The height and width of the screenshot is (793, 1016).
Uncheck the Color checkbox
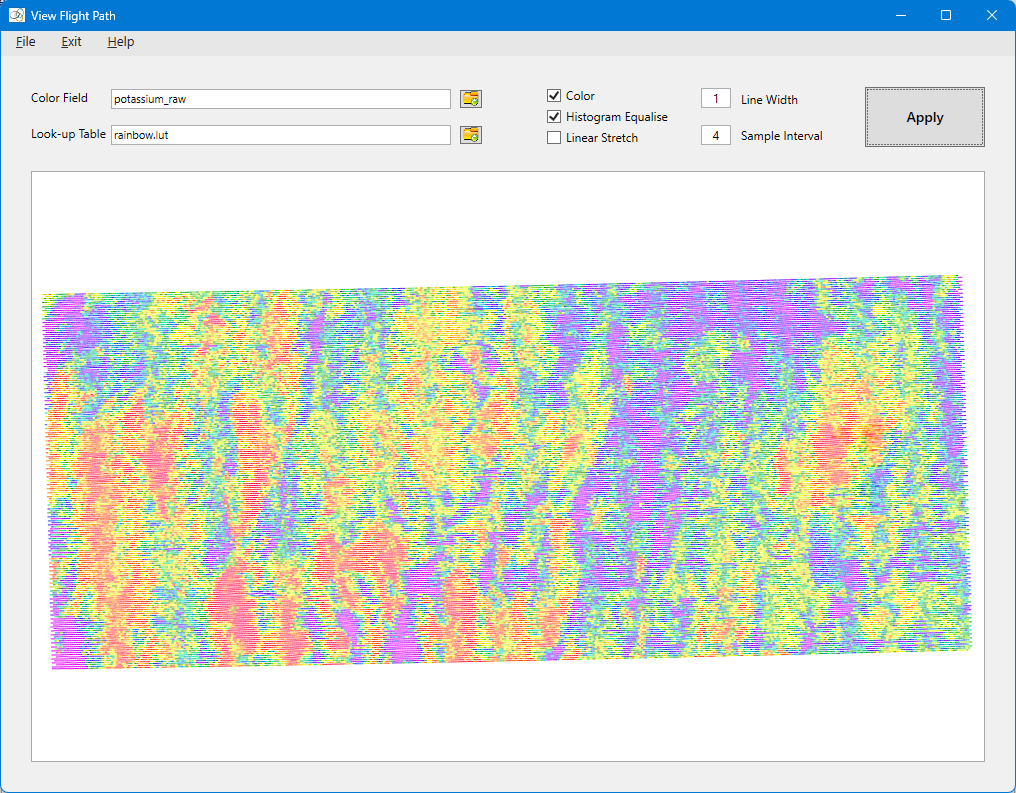pyautogui.click(x=554, y=96)
